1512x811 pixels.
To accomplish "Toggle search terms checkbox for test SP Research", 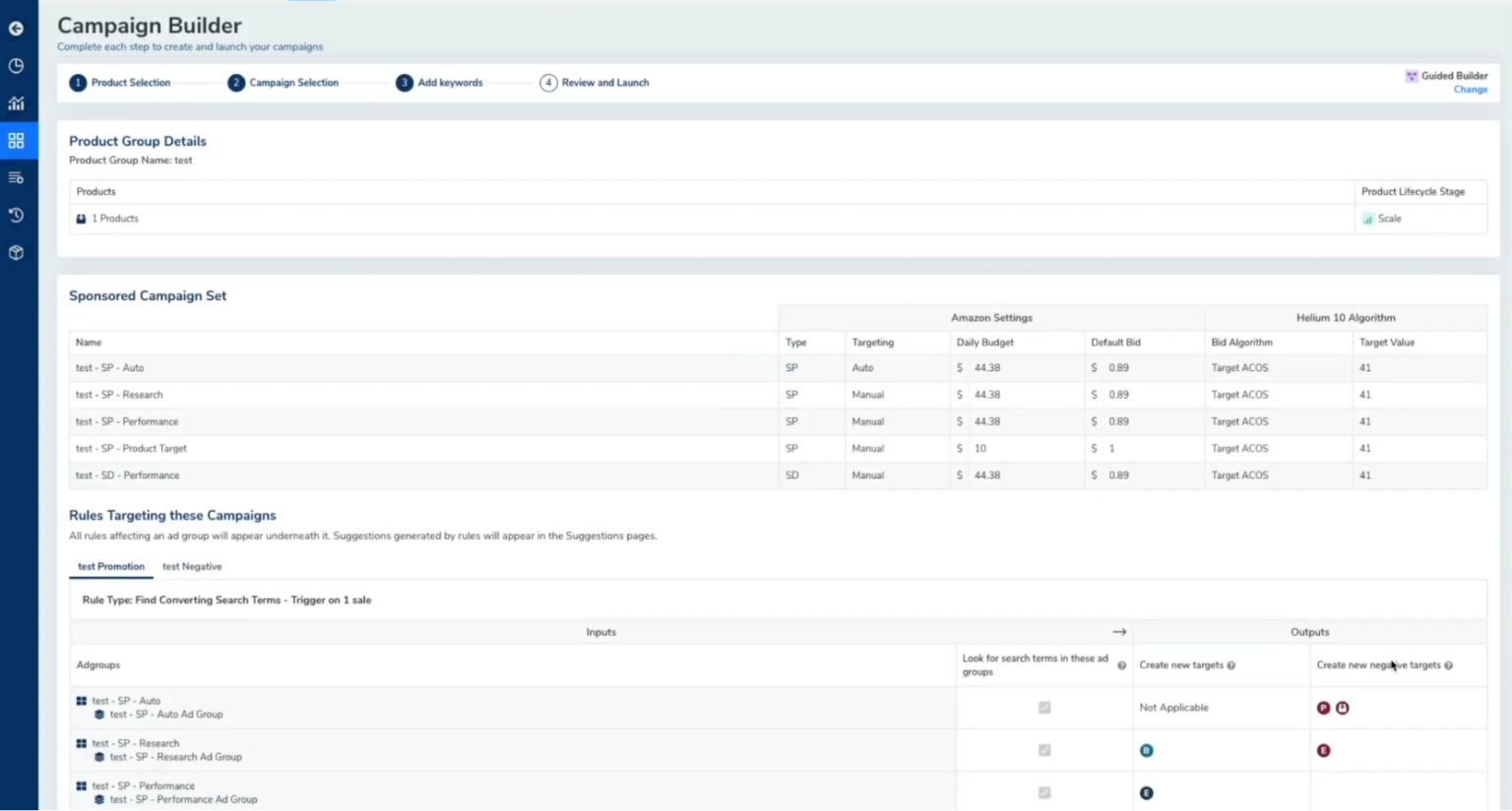I will point(1043,749).
